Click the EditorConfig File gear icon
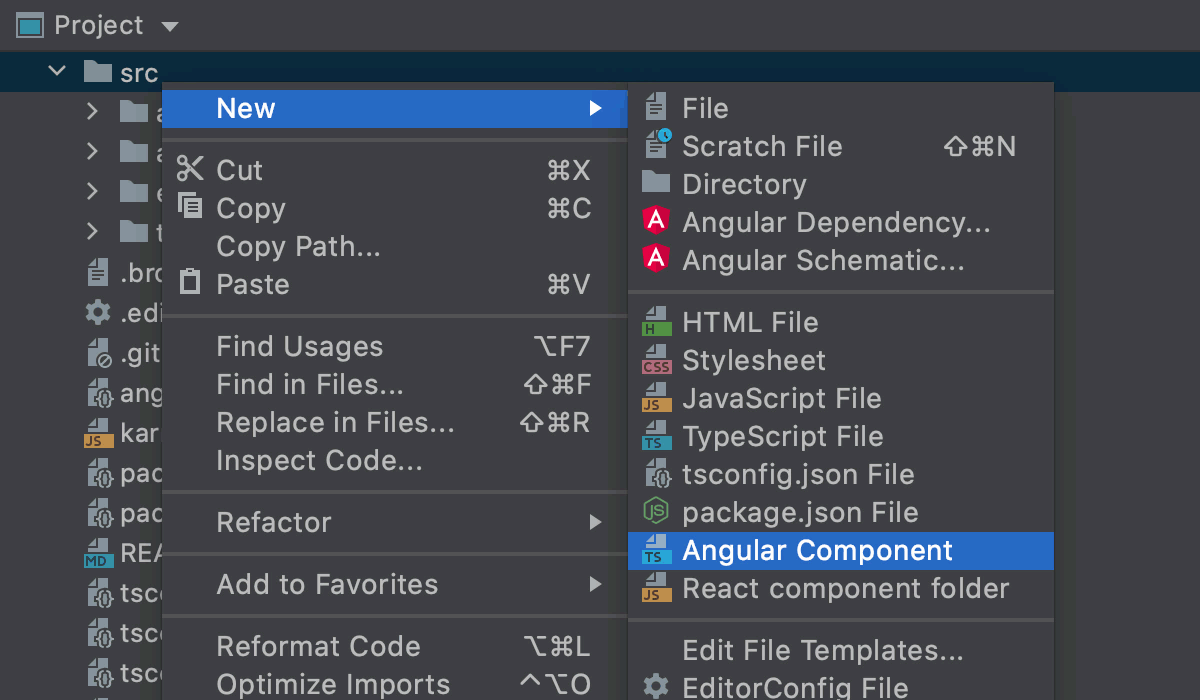The image size is (1200, 700). (x=656, y=687)
